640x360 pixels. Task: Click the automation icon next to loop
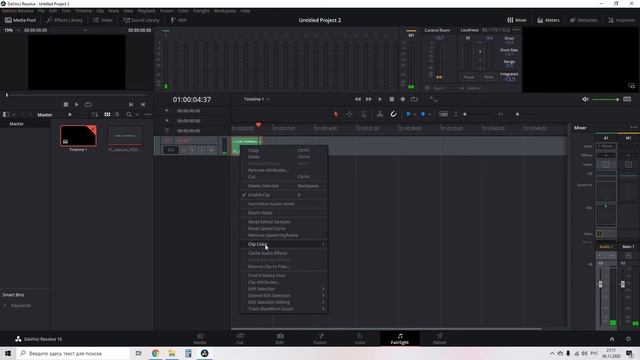point(433,99)
